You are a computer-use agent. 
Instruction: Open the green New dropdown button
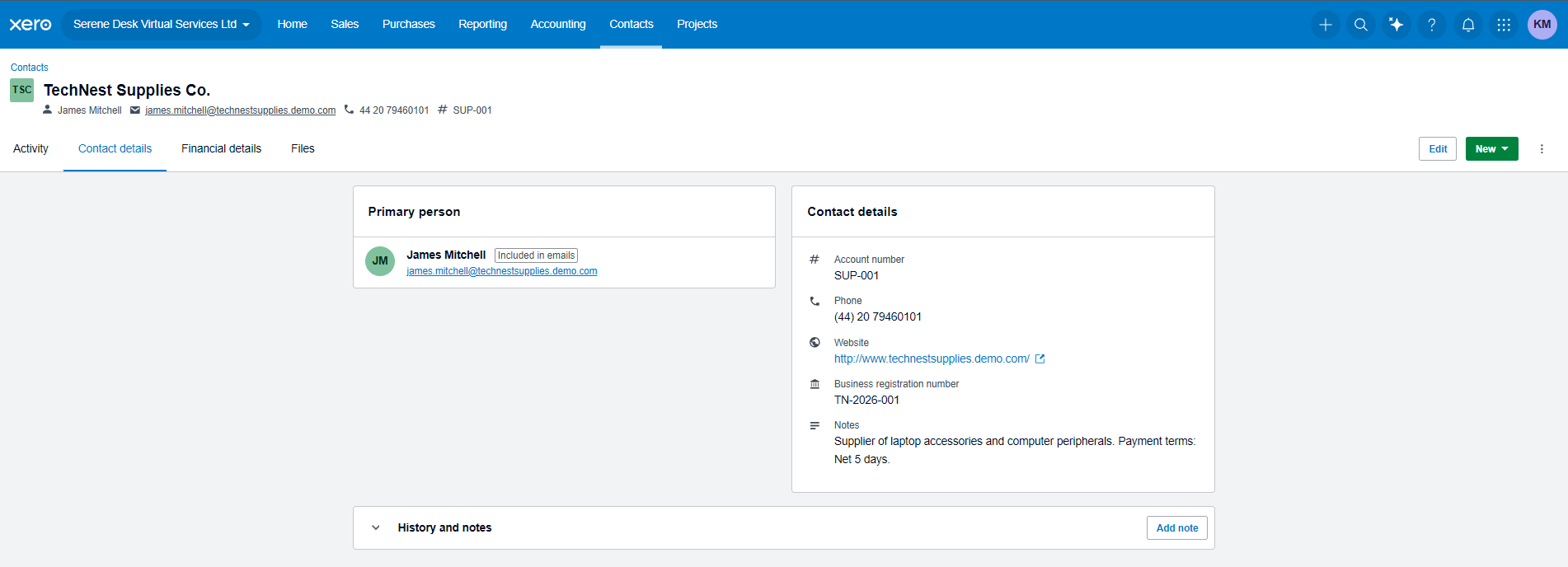(x=1491, y=149)
